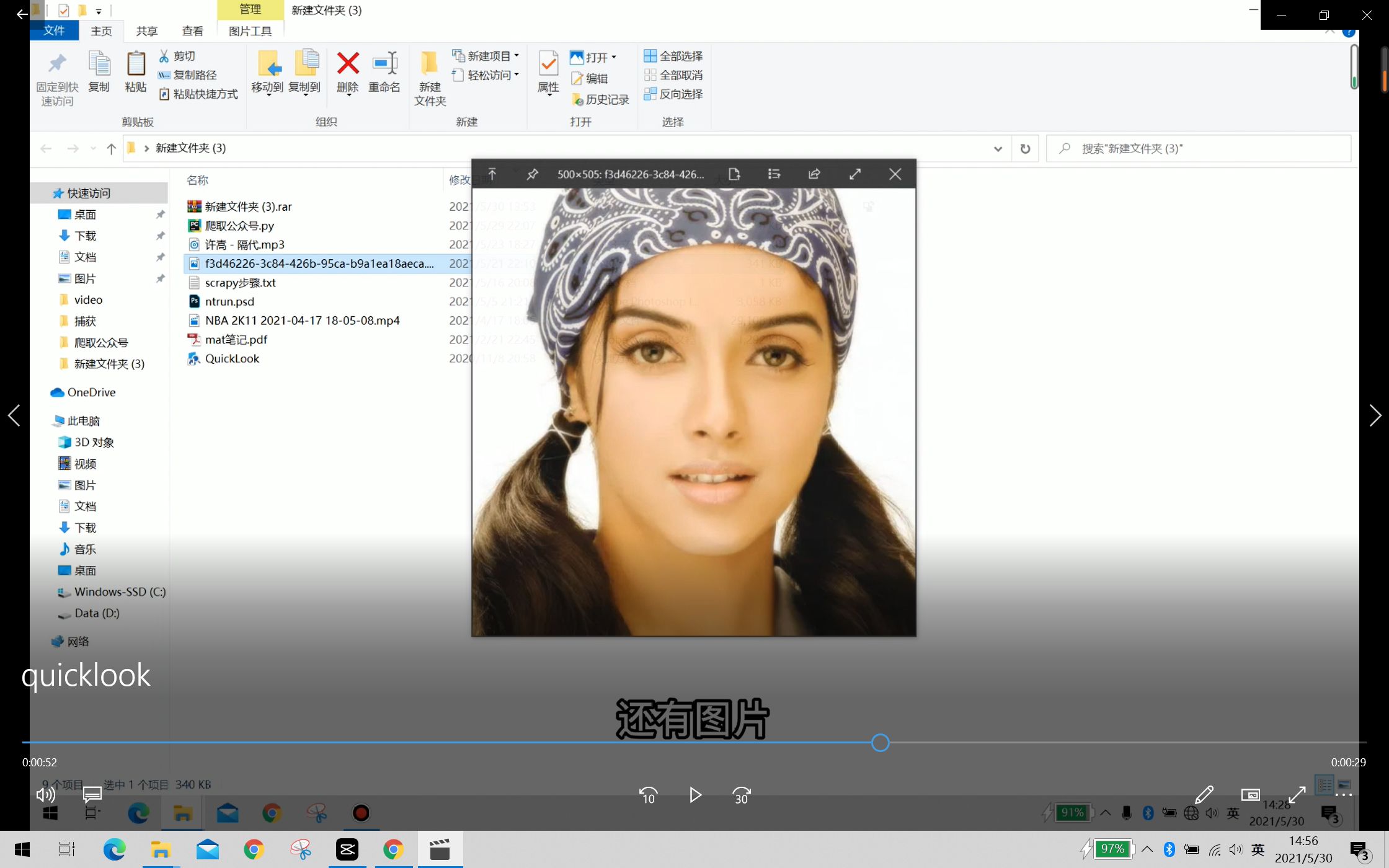
Task: Toggle mini player view mode
Action: (x=1250, y=795)
